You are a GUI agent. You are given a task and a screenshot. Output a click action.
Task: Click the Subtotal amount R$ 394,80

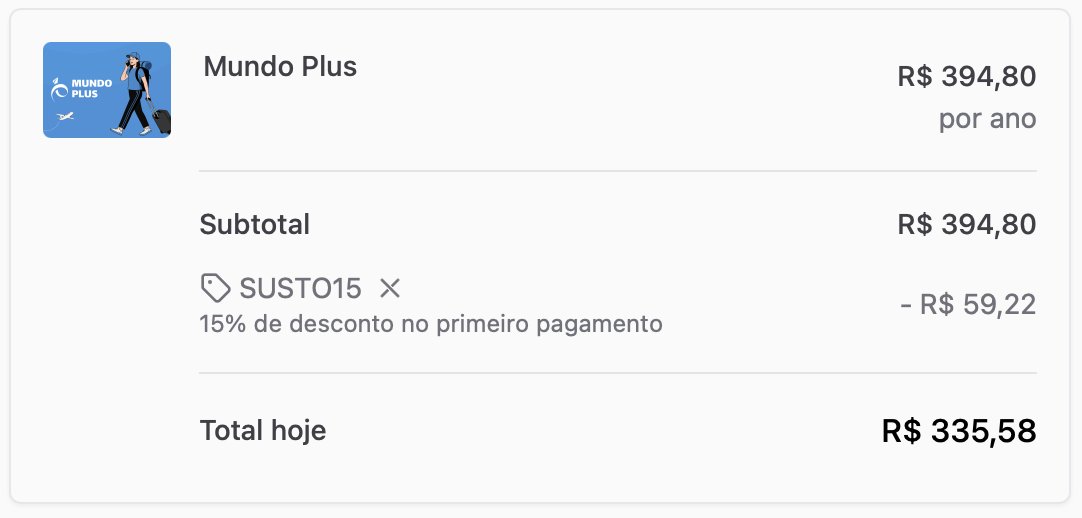pyautogui.click(x=966, y=224)
